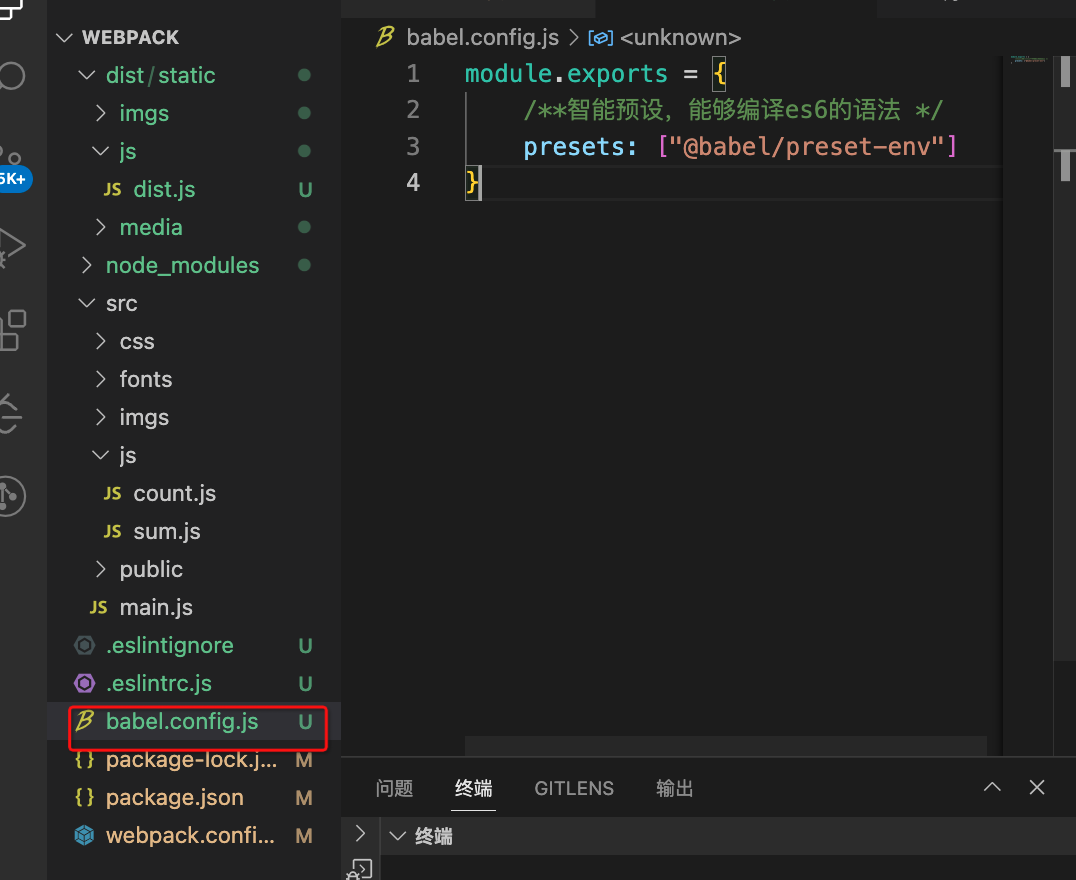Open the Search view in the activity bar
Viewport: 1076px width, 880px height.
pyautogui.click(x=8, y=75)
